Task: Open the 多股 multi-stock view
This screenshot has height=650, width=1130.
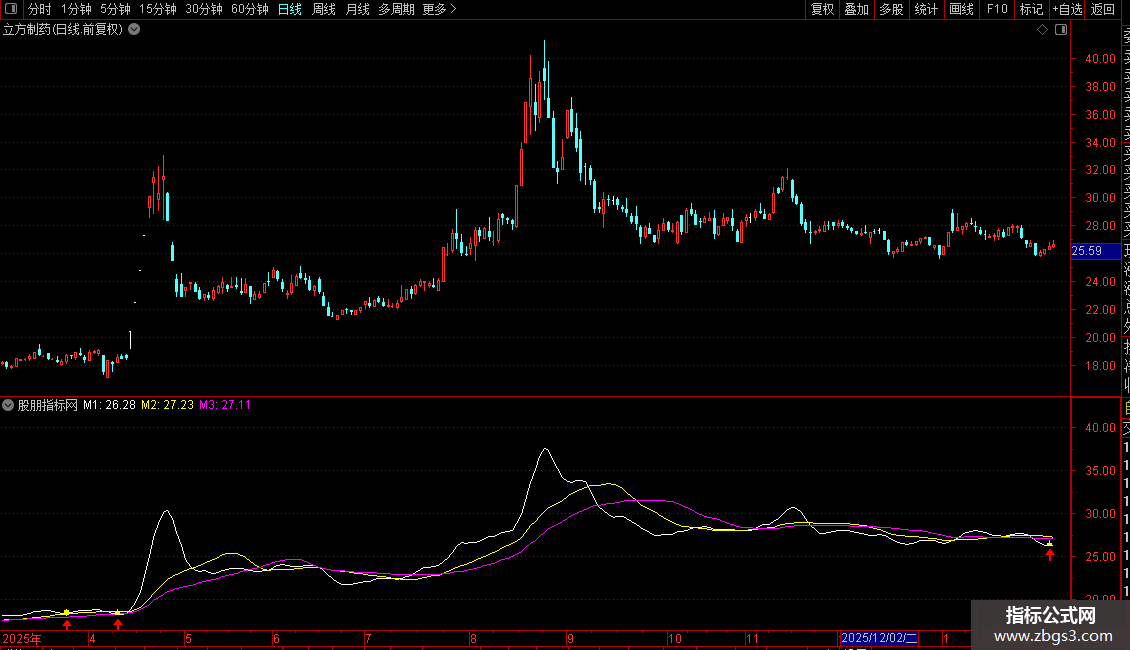Action: click(891, 9)
